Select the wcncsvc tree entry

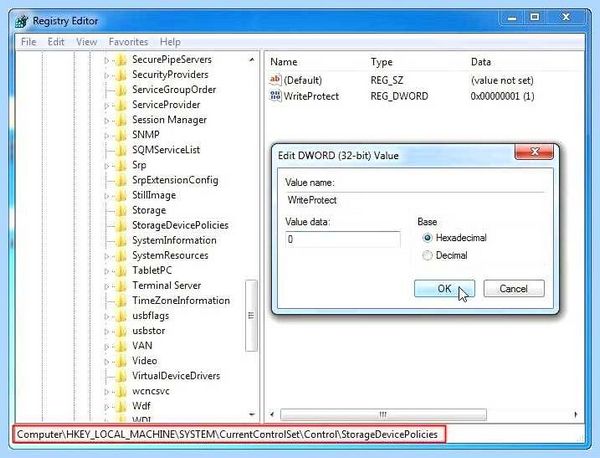(x=151, y=391)
